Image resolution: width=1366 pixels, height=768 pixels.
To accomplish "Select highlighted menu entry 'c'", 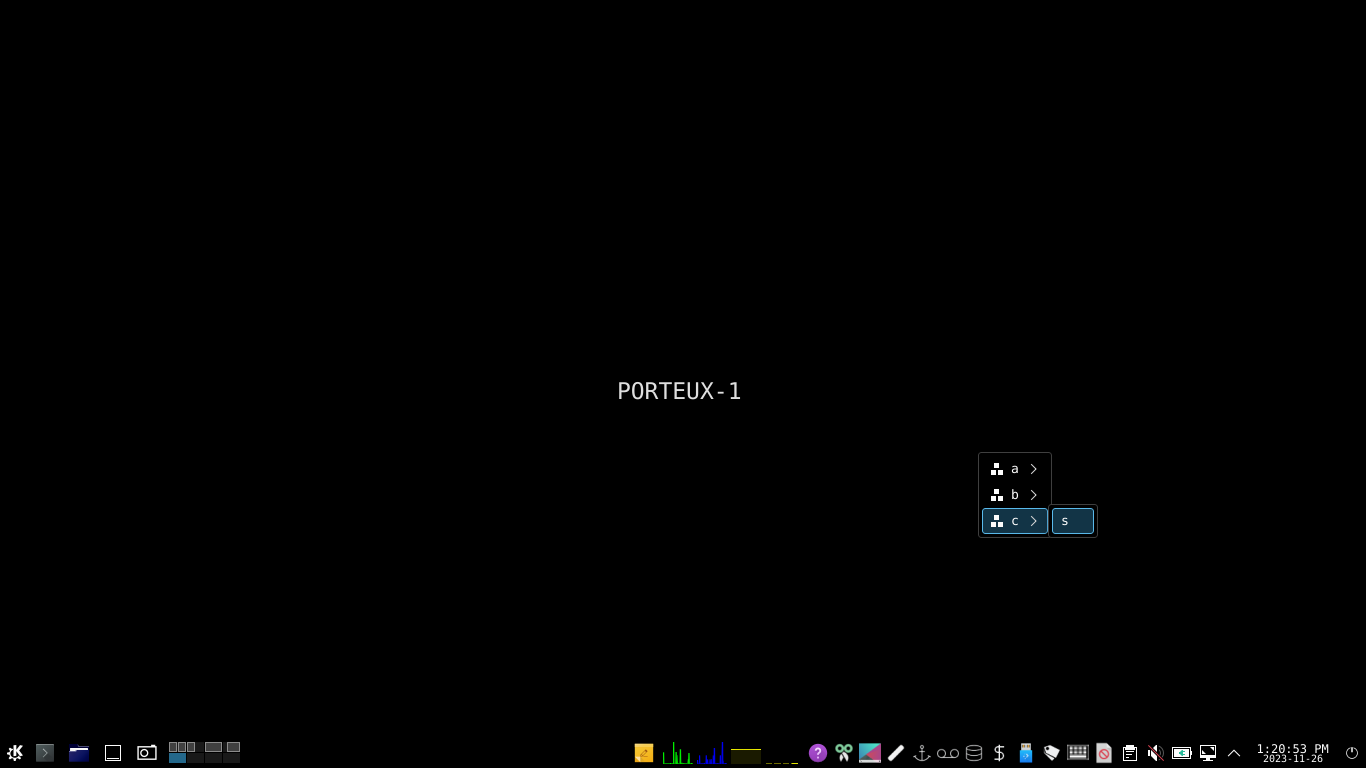I will [1015, 521].
